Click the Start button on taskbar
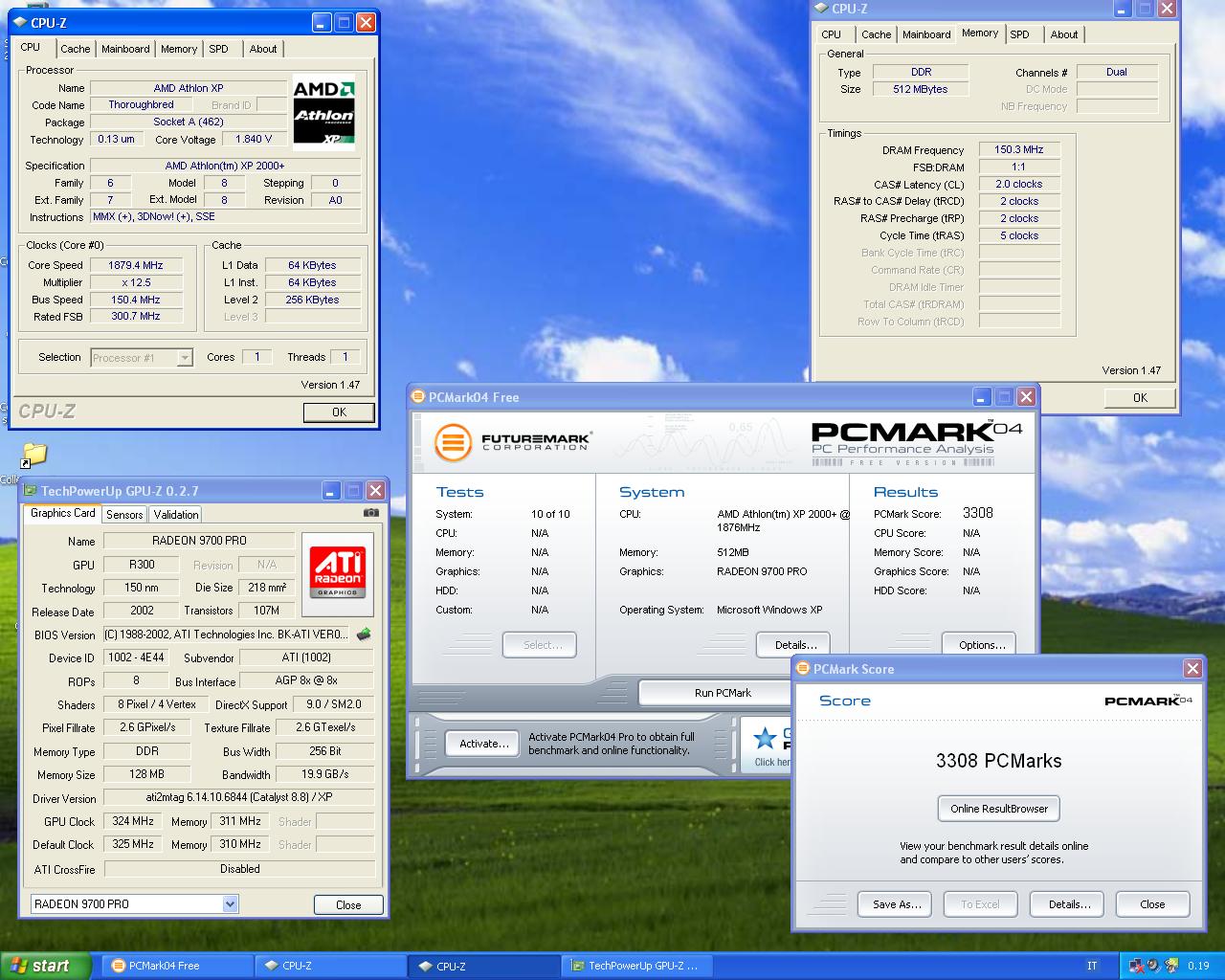The image size is (1225, 980). [x=46, y=966]
